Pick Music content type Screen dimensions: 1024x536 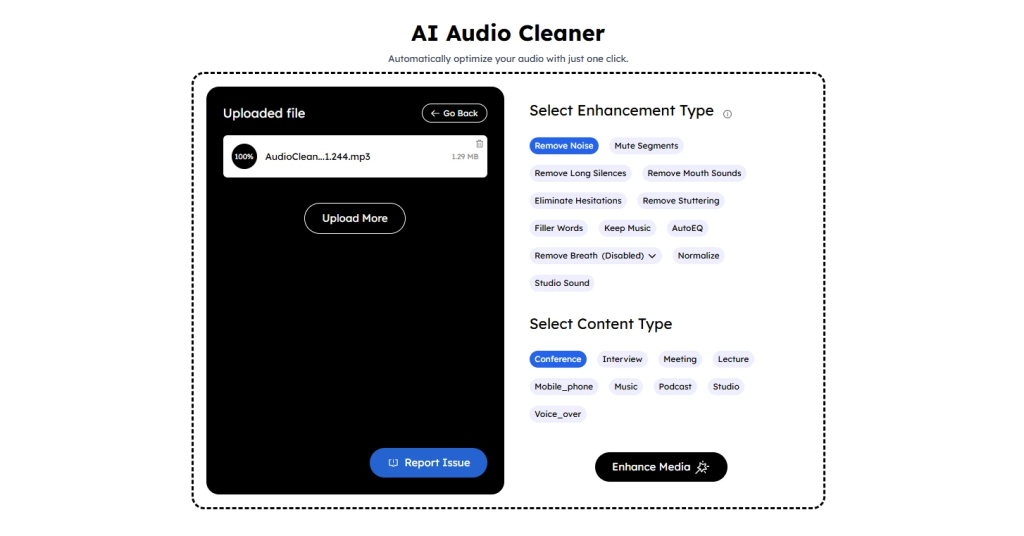point(626,386)
